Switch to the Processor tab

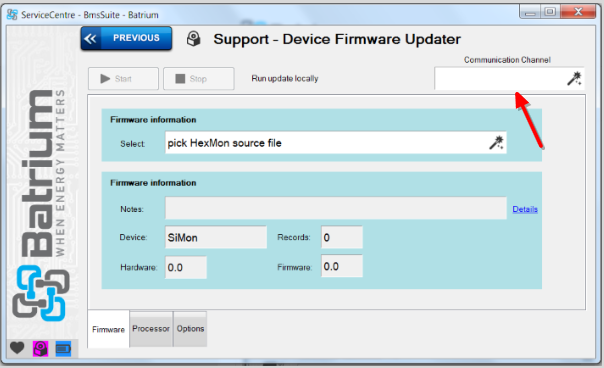coord(151,329)
